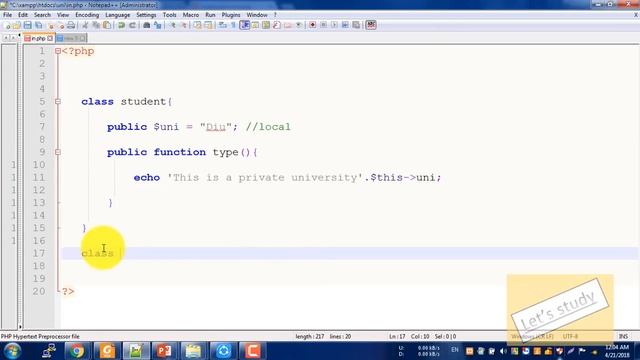Screen dimensions: 640x360
Task: Collapse the <?php block fold marker on line 1
Action: (58, 51)
